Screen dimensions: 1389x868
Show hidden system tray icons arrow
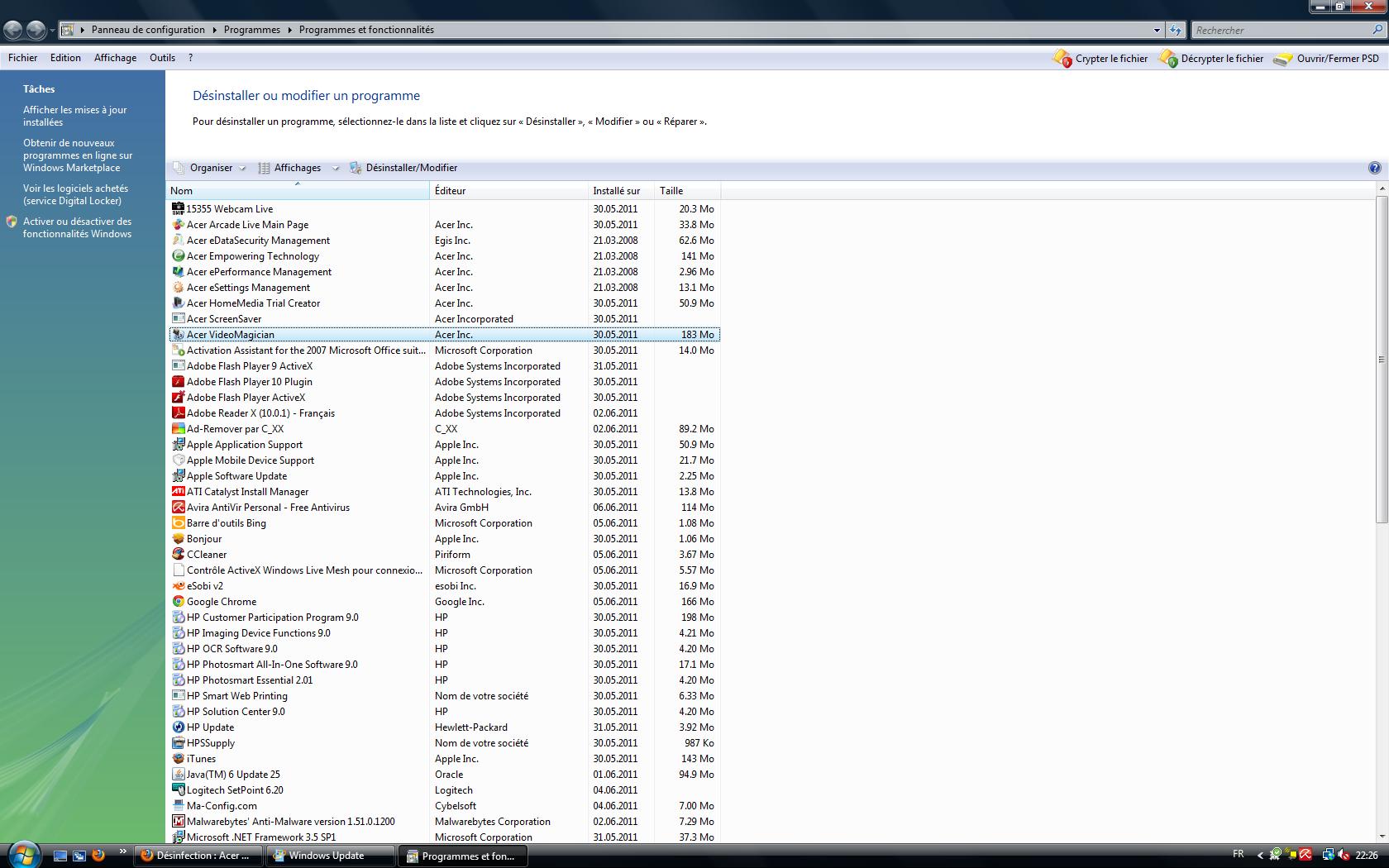click(1260, 856)
